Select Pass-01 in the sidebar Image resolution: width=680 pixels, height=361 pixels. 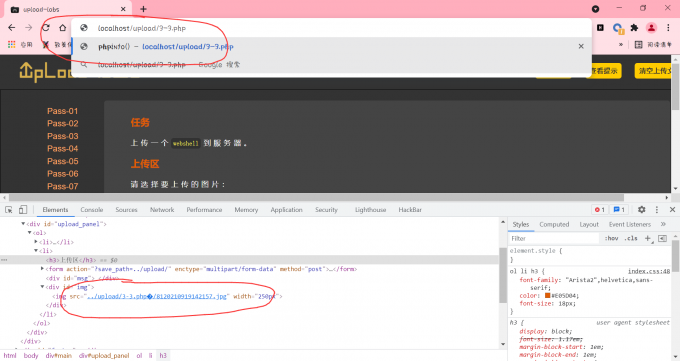click(62, 111)
